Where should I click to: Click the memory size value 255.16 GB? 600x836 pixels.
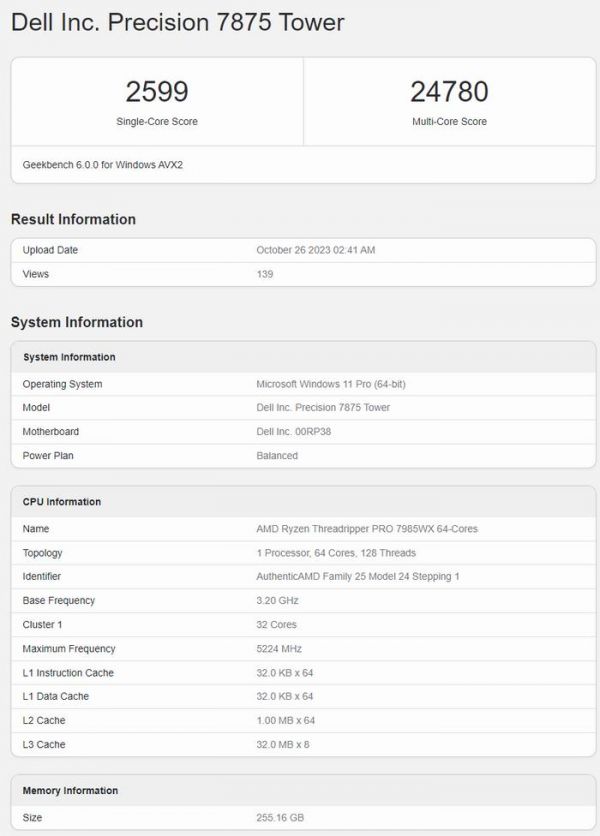280,818
